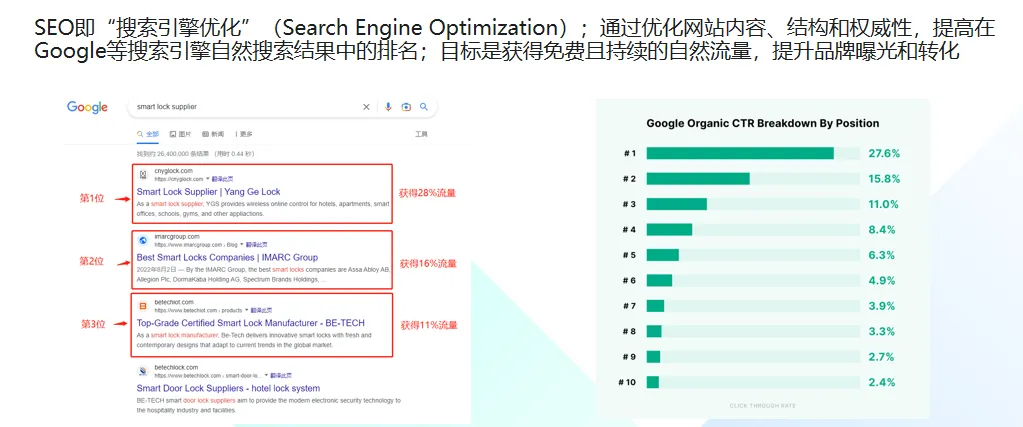Switch to the 图片 tab
The image size is (1023, 427).
[x=181, y=134]
